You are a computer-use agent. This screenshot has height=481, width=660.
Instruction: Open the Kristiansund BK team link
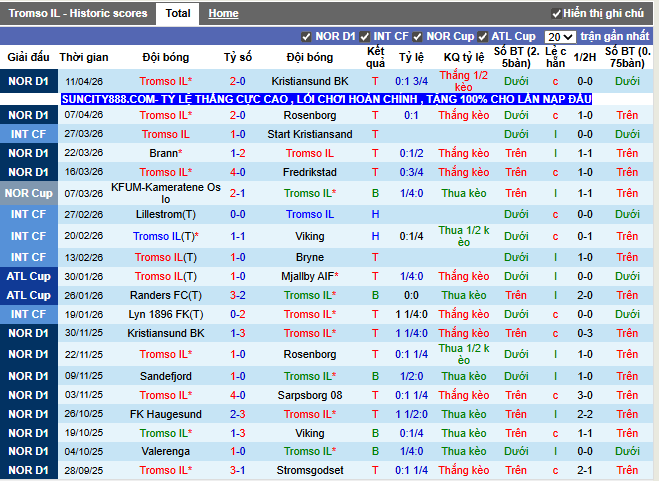pyautogui.click(x=310, y=81)
